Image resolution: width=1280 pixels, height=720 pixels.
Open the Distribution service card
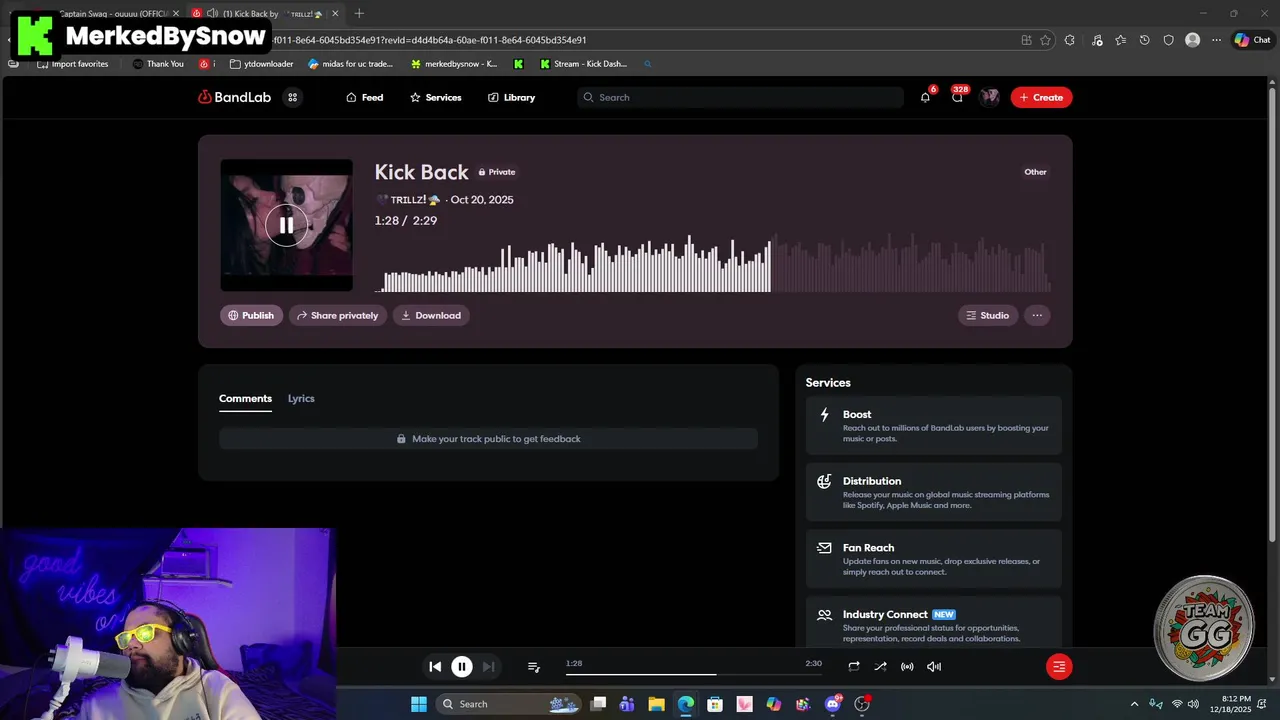tap(934, 492)
